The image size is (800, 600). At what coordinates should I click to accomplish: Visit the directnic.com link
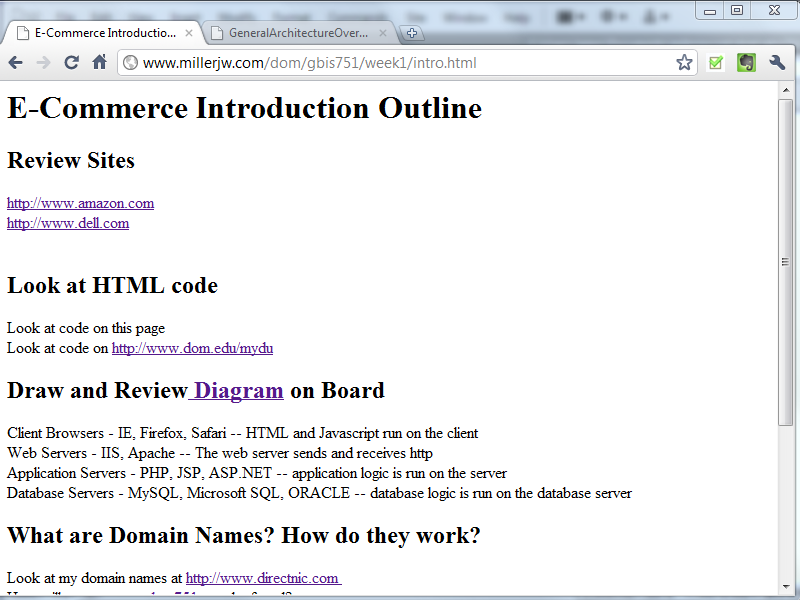pos(263,578)
